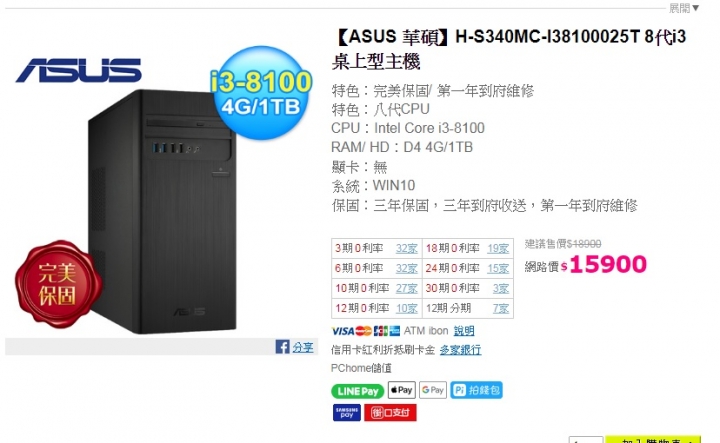Open the 19家 link for 18期0利率

tap(498, 248)
